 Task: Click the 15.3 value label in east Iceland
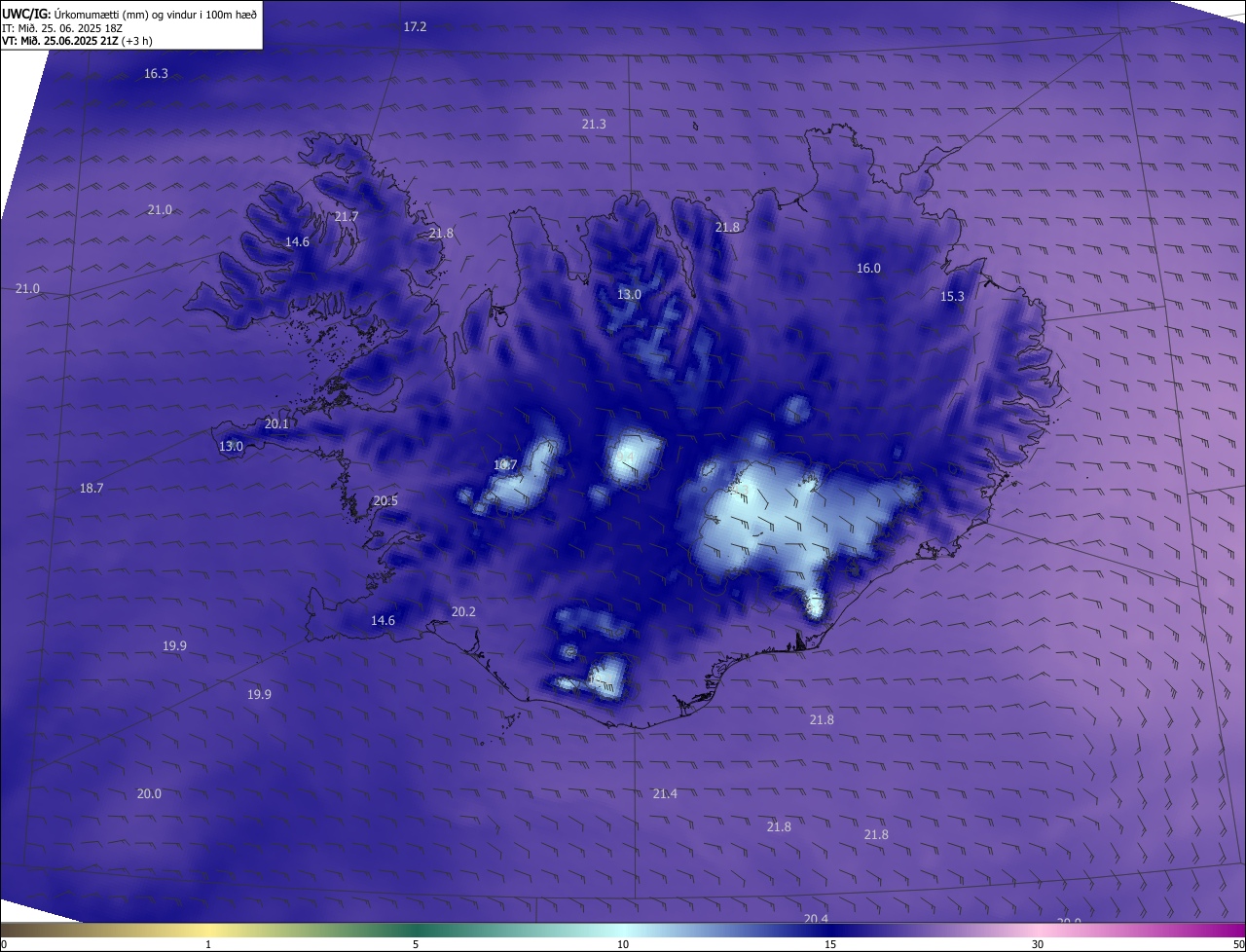952,296
